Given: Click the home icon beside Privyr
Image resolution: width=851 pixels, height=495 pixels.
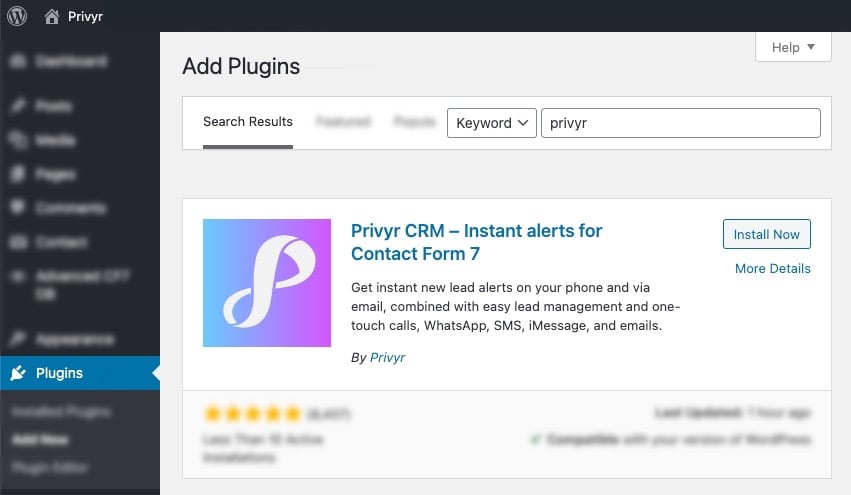Looking at the screenshot, I should click(51, 16).
